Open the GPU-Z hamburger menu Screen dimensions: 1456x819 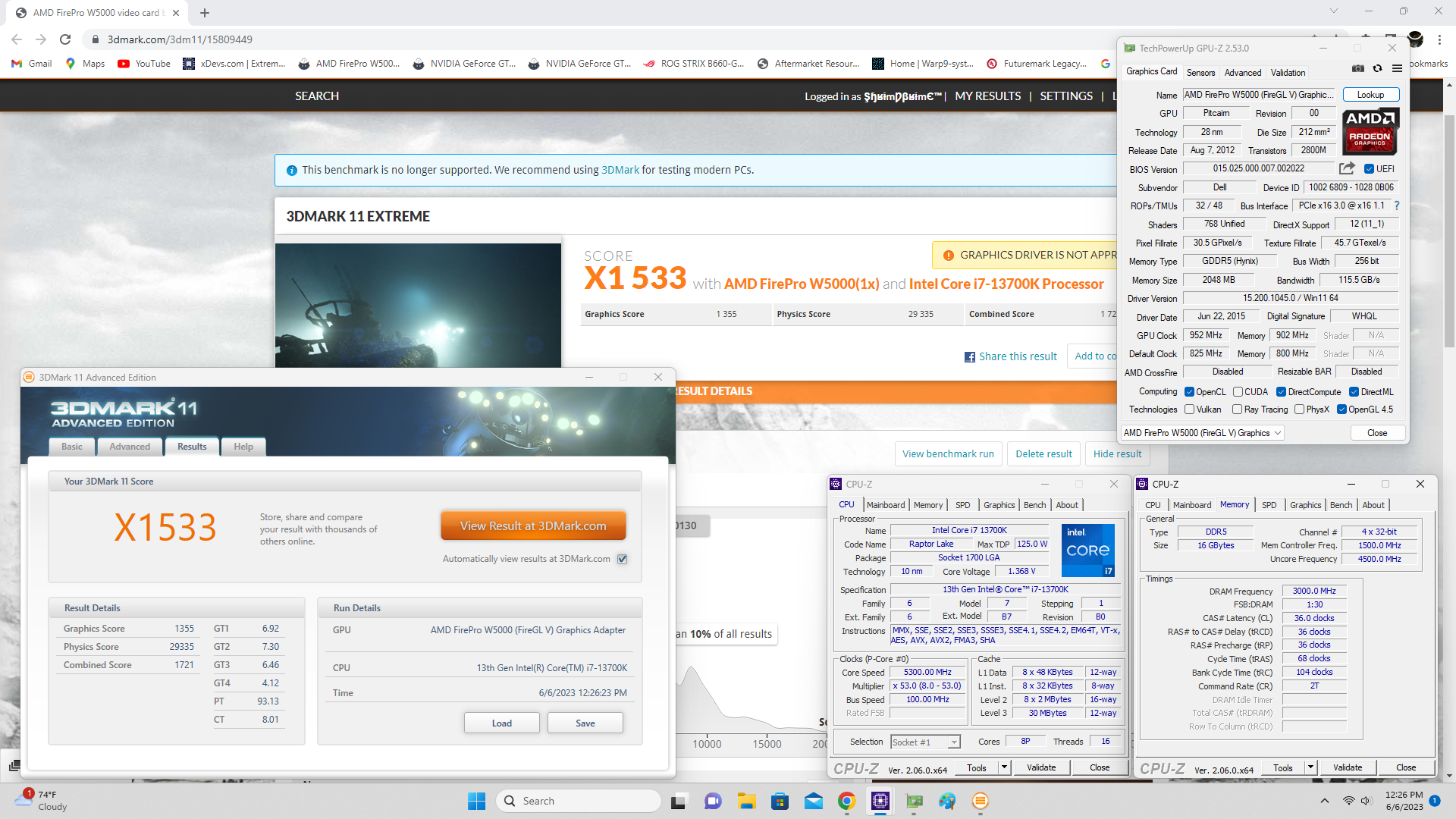click(x=1397, y=69)
